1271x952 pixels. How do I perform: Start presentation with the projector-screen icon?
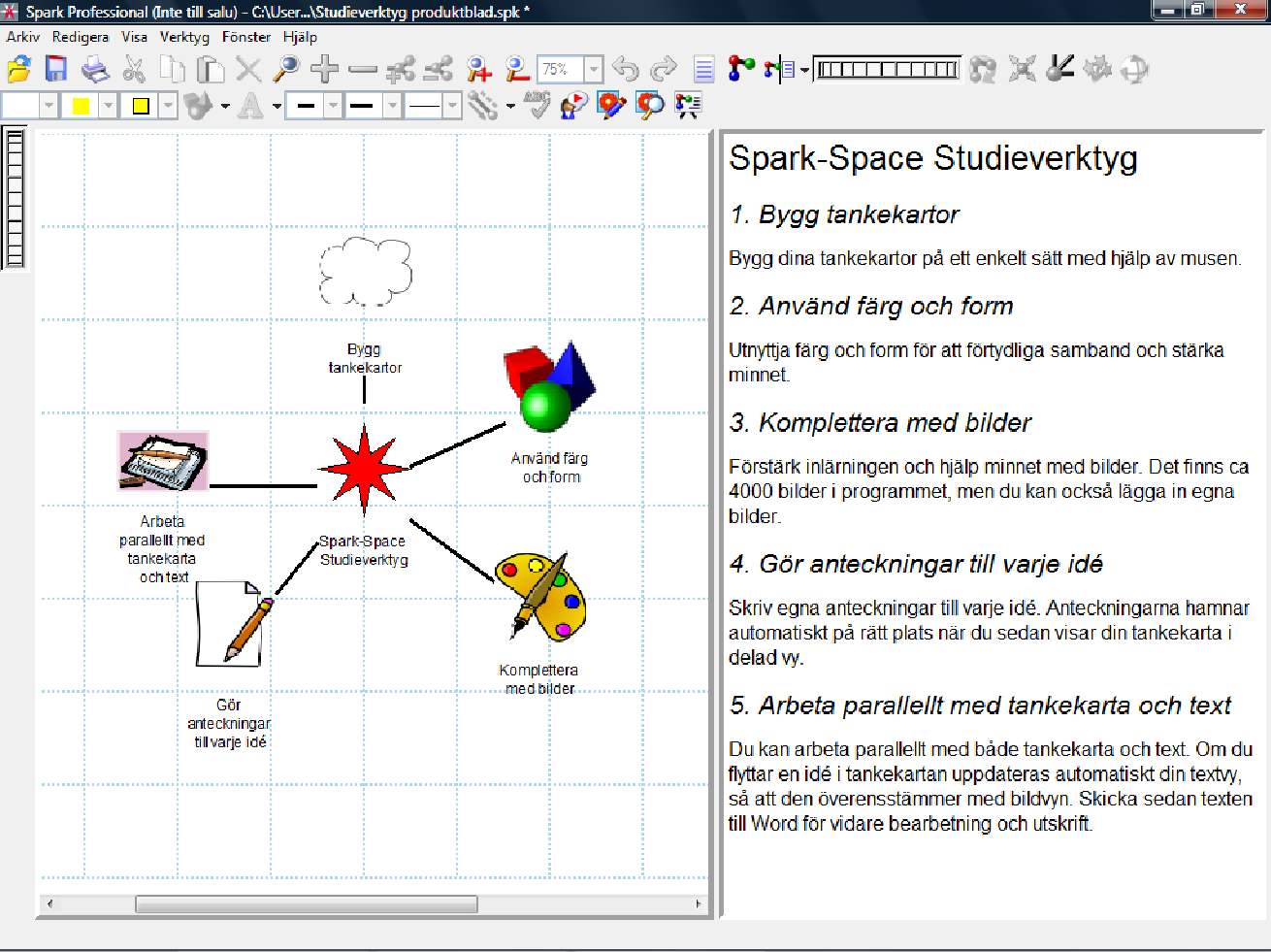tap(688, 104)
